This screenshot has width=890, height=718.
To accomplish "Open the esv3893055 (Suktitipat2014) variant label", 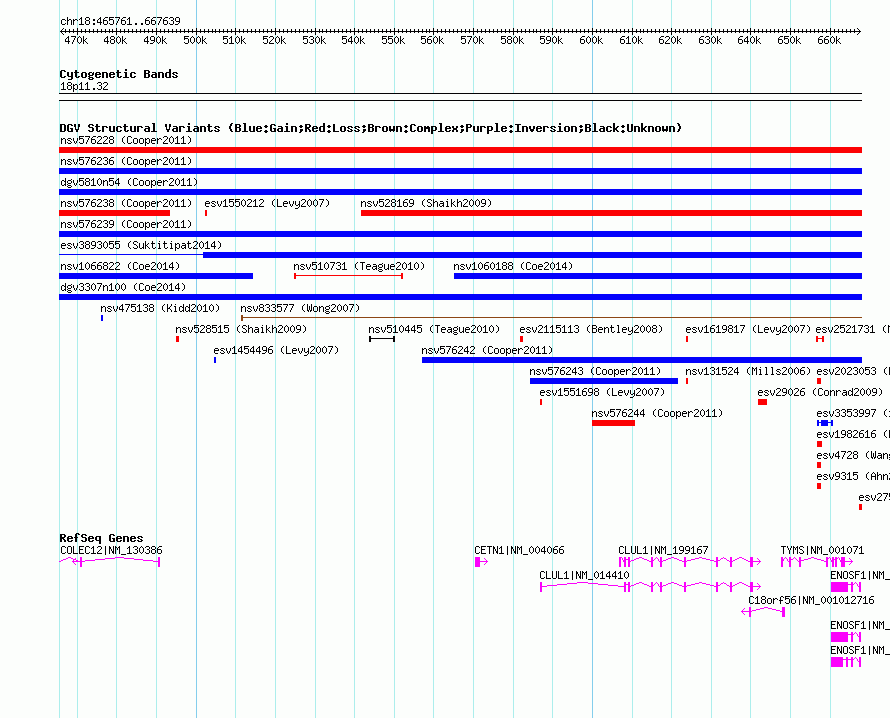I will (x=141, y=245).
